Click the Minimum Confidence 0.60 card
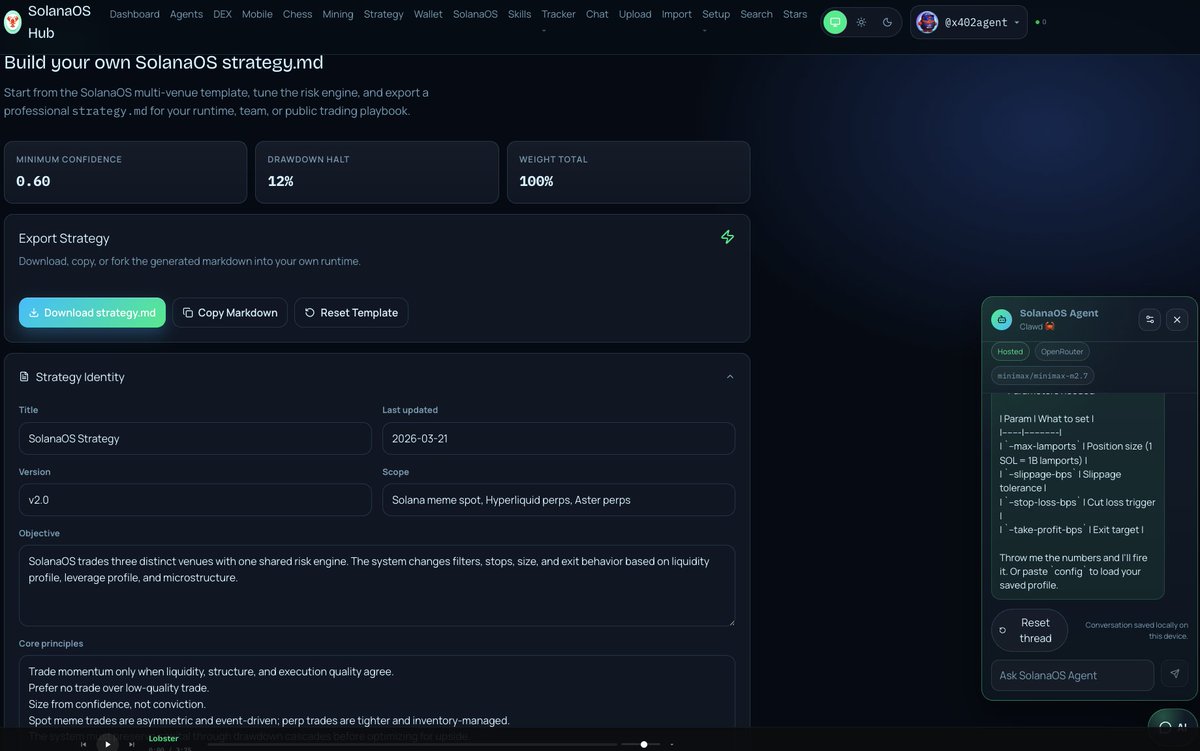Viewport: 1200px width, 751px height. 125,172
